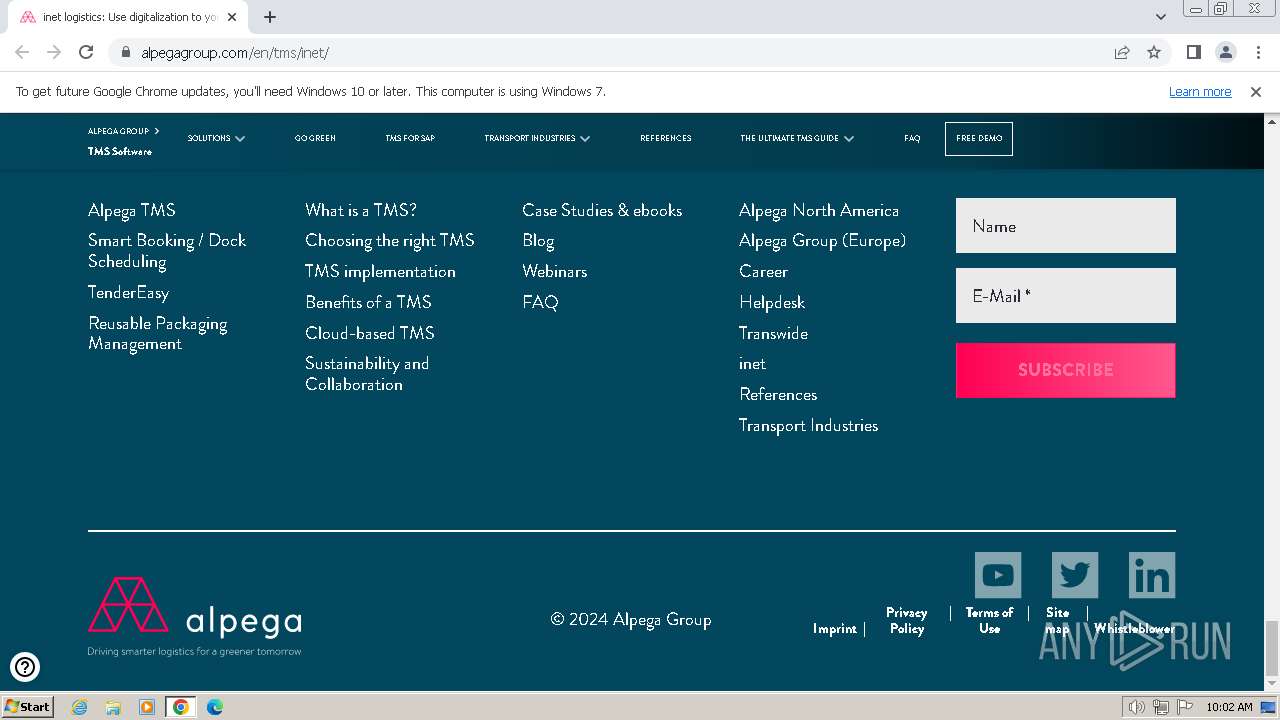Screen dimensions: 1280x720
Task: Open the tab search chevron
Action: pyautogui.click(x=1161, y=17)
